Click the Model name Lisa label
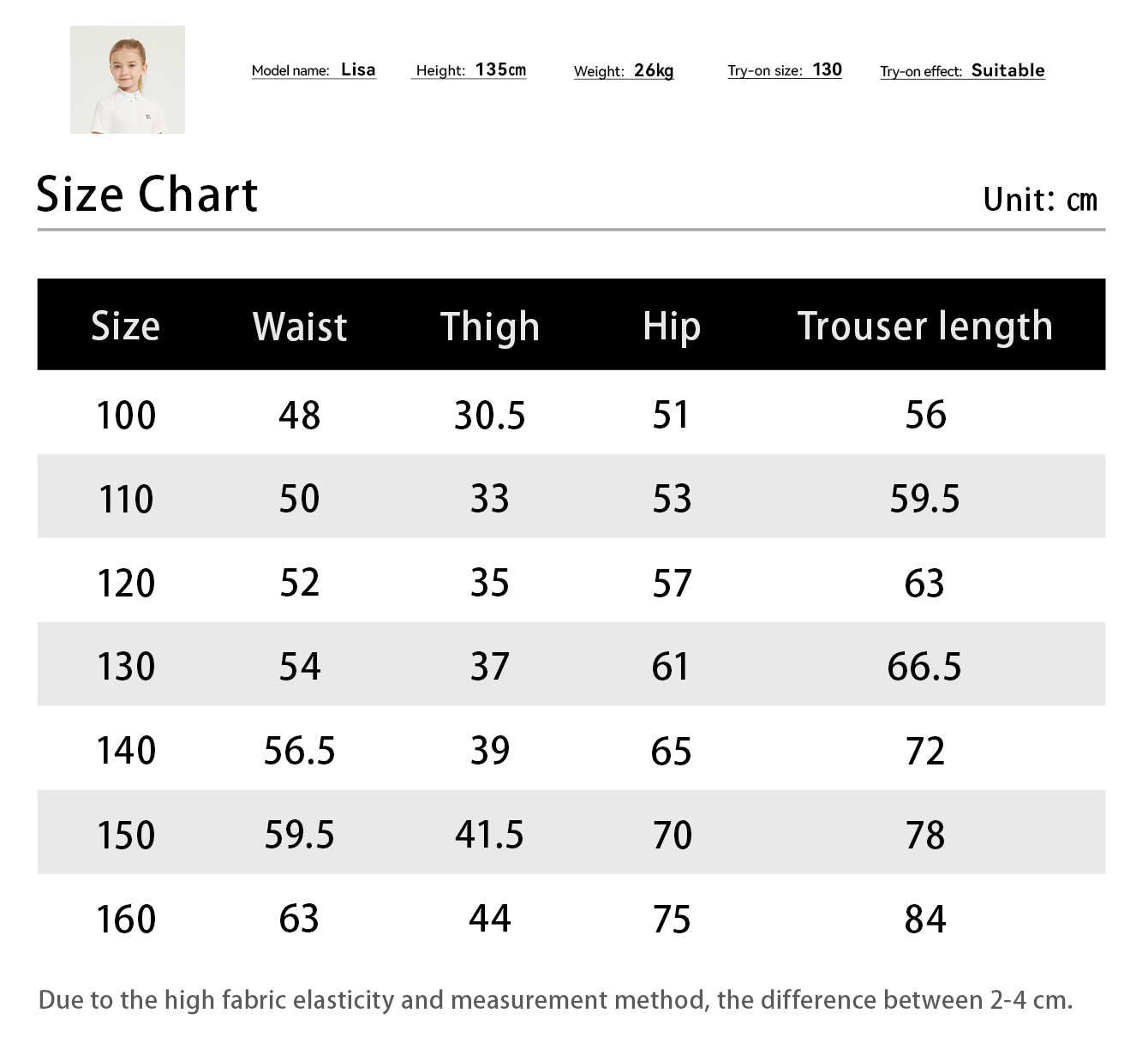The width and height of the screenshot is (1148, 1061). click(314, 70)
